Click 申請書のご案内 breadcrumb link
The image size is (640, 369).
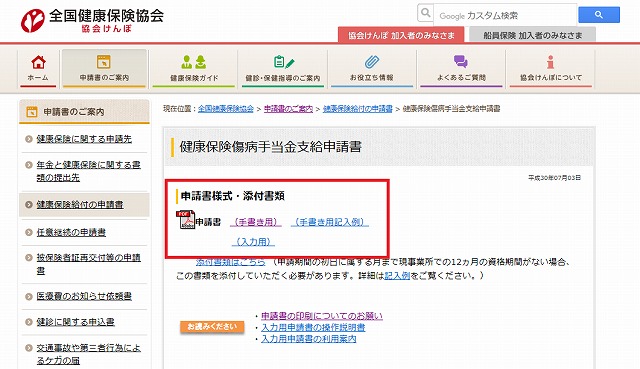[x=288, y=109]
